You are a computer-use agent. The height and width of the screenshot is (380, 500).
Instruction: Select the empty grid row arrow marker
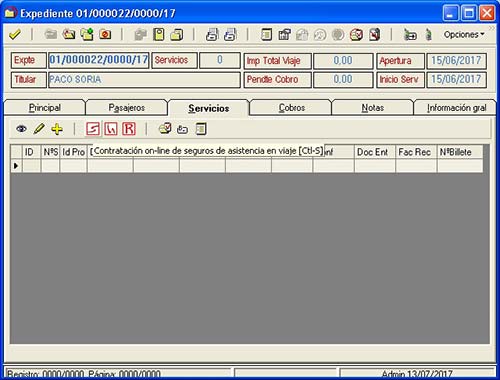[16, 166]
